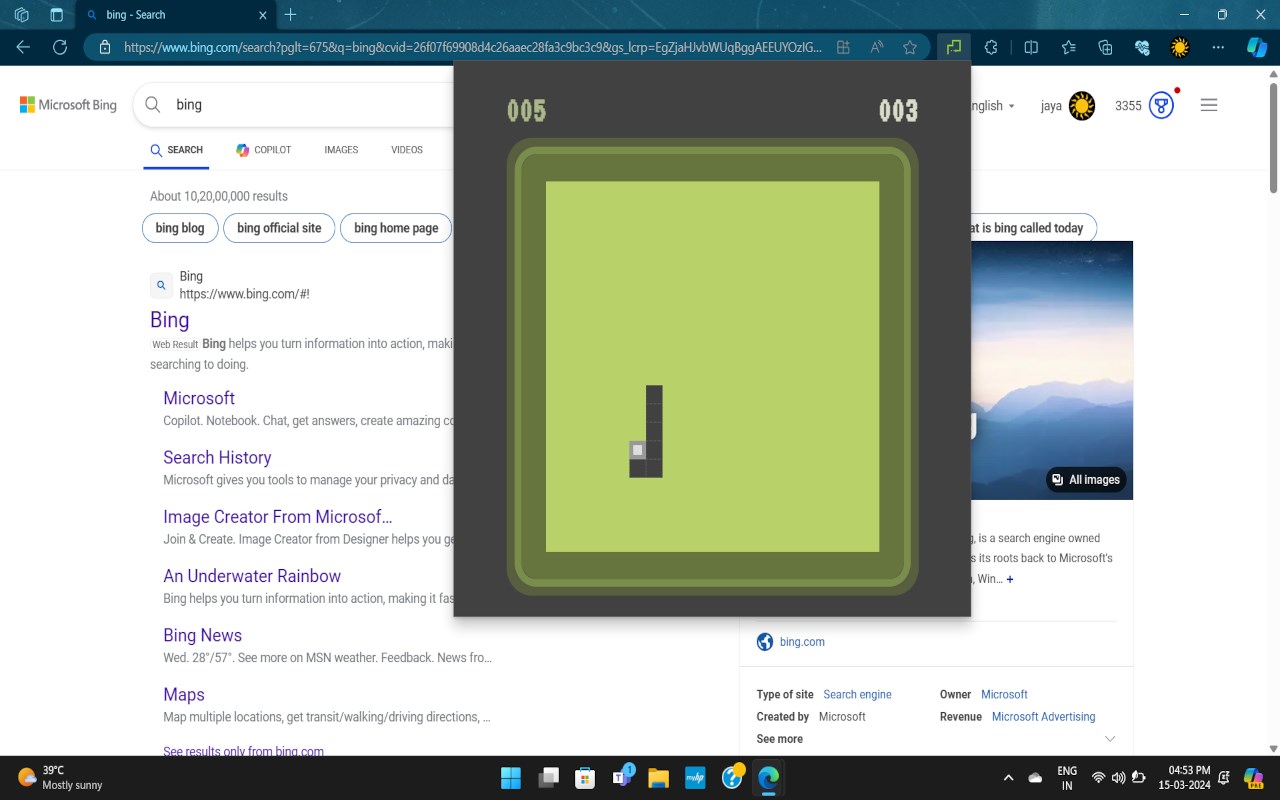Image resolution: width=1280 pixels, height=800 pixels.
Task: Open Task View on the taskbar
Action: point(548,777)
